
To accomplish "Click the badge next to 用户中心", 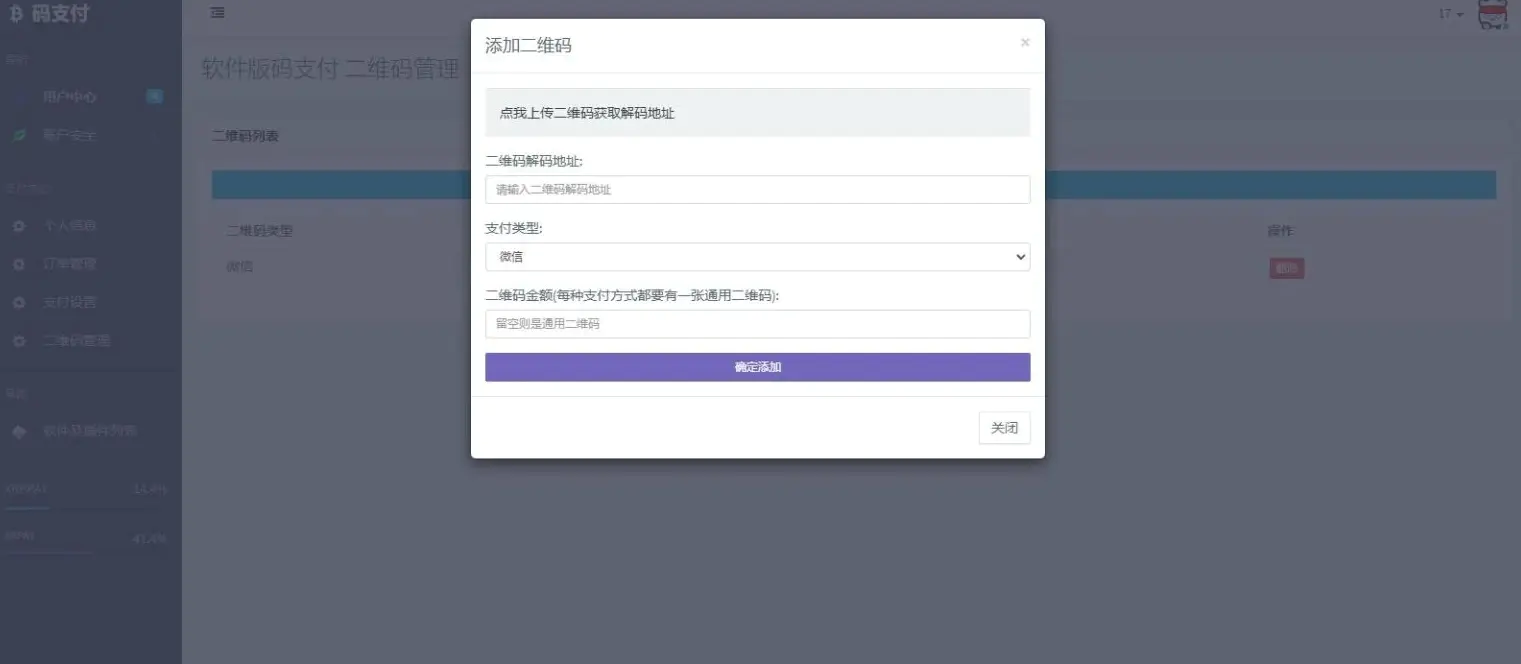I will [x=154, y=97].
